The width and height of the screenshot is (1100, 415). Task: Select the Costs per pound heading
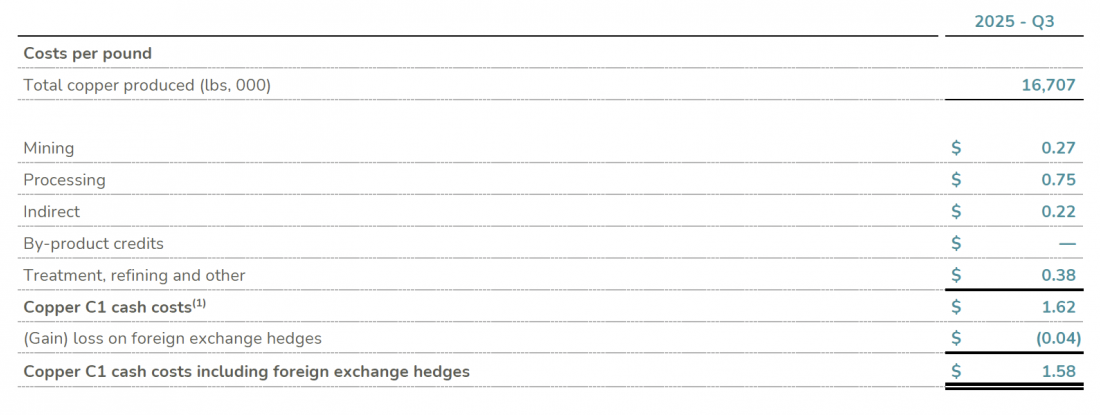click(88, 53)
